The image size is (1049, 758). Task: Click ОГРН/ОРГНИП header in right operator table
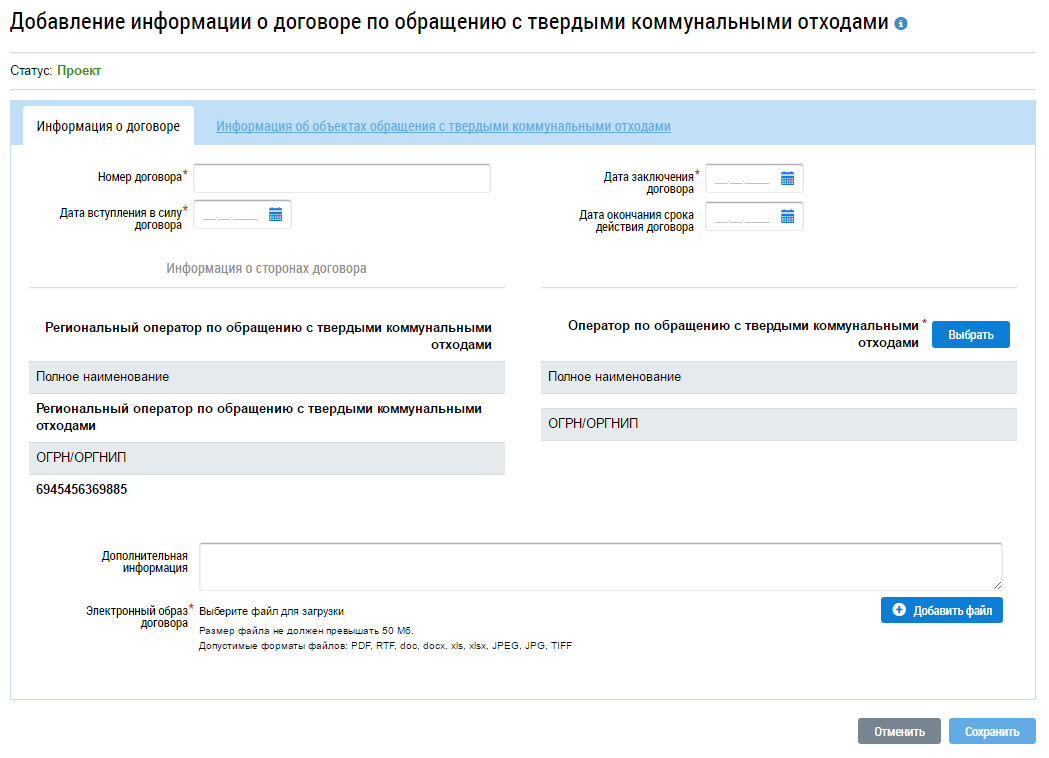coord(593,424)
